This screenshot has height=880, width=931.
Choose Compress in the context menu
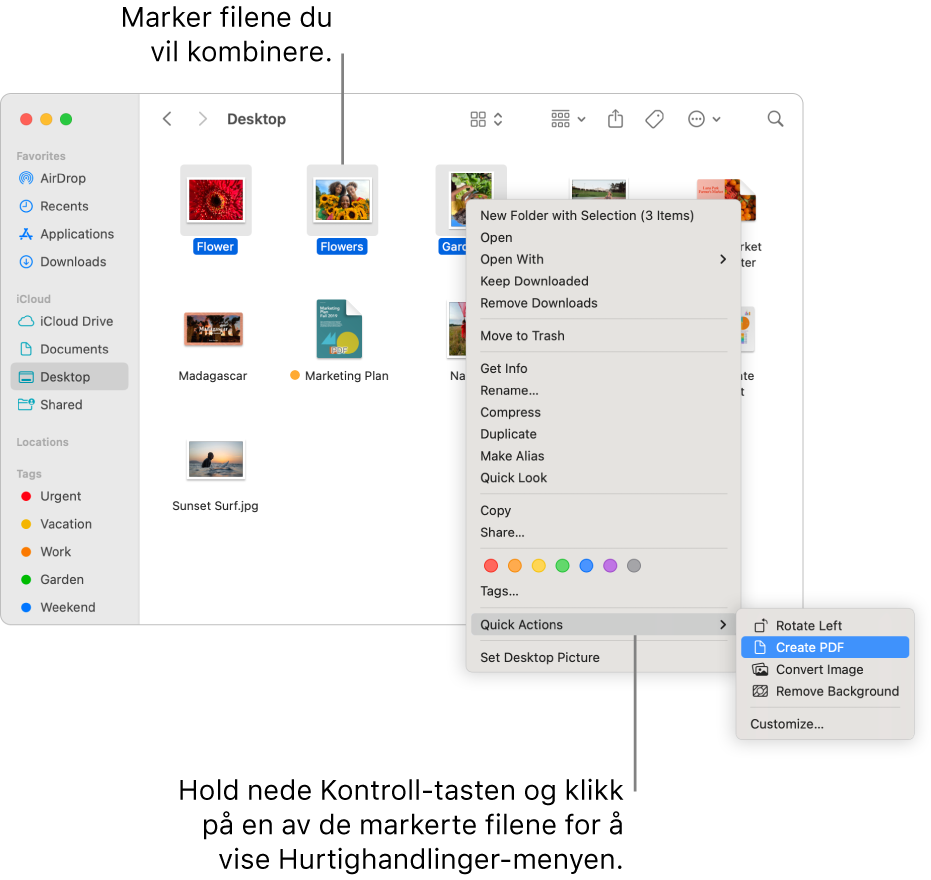(x=603, y=413)
